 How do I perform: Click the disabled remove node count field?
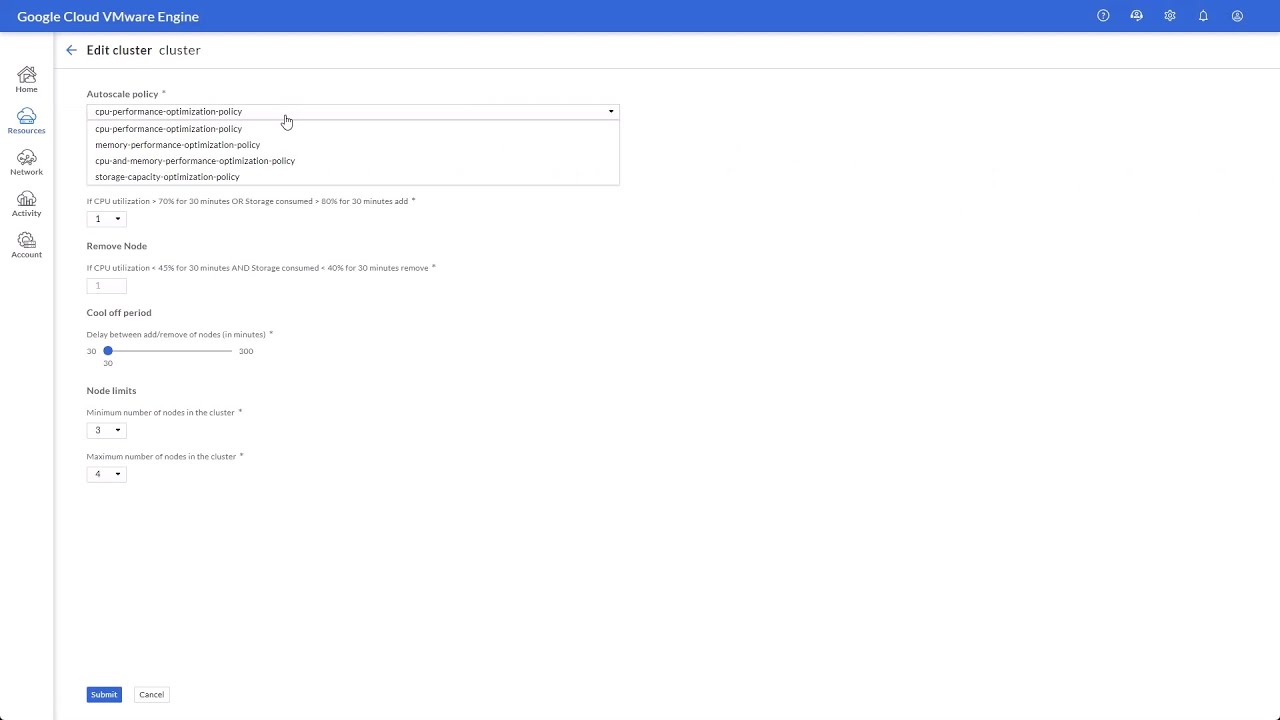pos(106,286)
